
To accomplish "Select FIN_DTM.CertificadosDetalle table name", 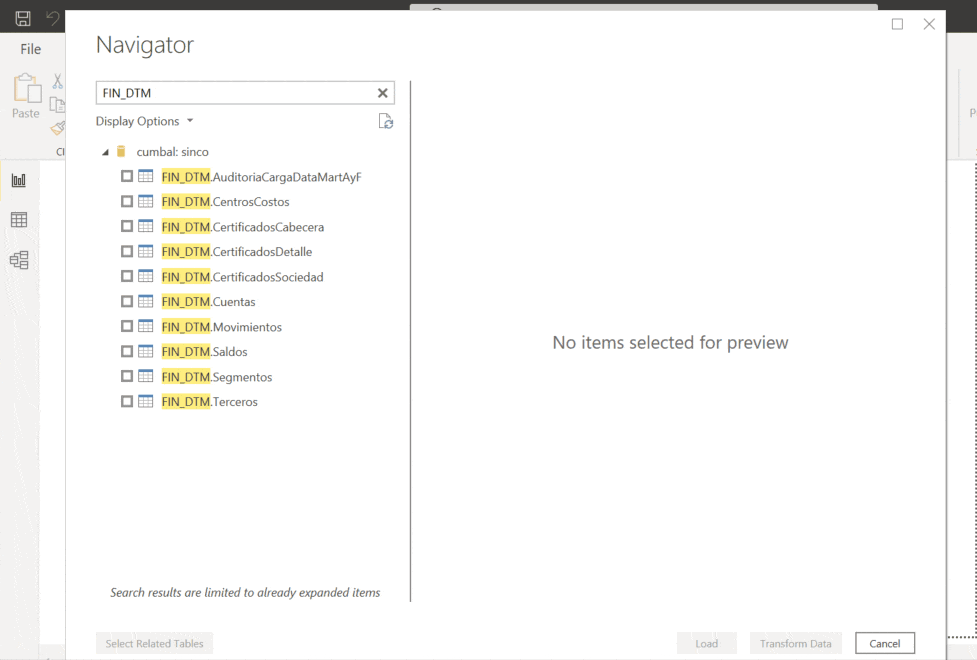I will click(x=237, y=252).
